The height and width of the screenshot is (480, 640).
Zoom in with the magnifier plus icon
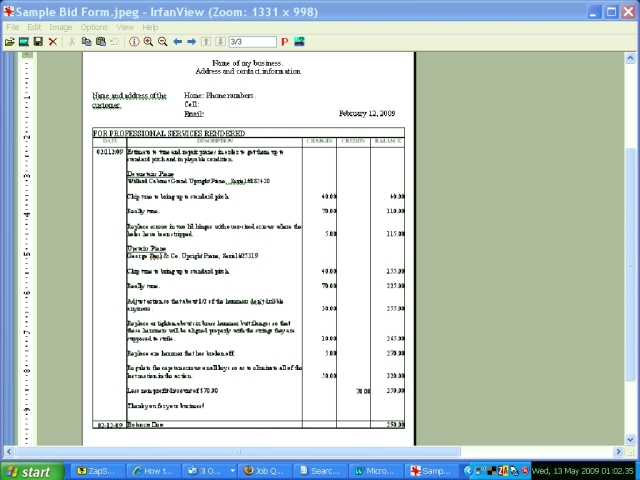[148, 42]
